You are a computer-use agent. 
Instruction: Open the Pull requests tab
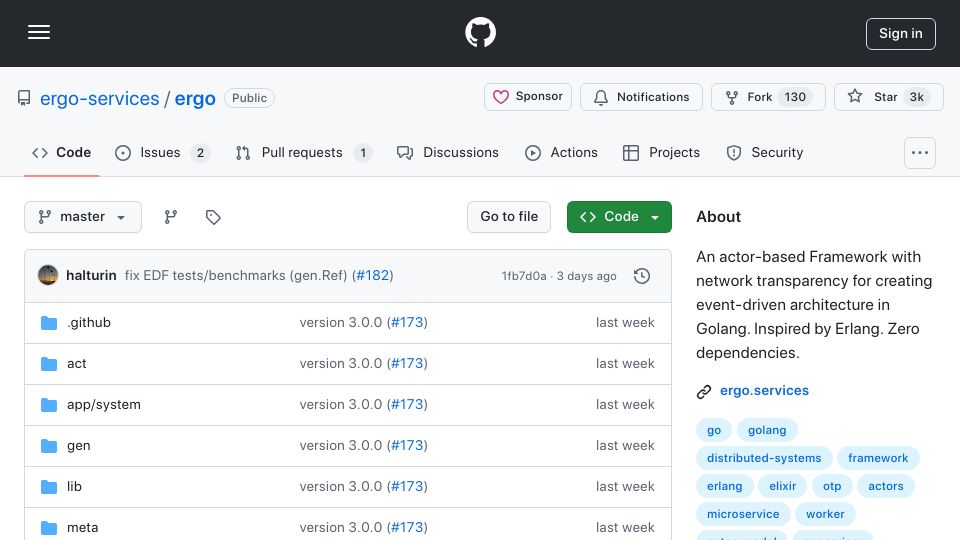[304, 152]
